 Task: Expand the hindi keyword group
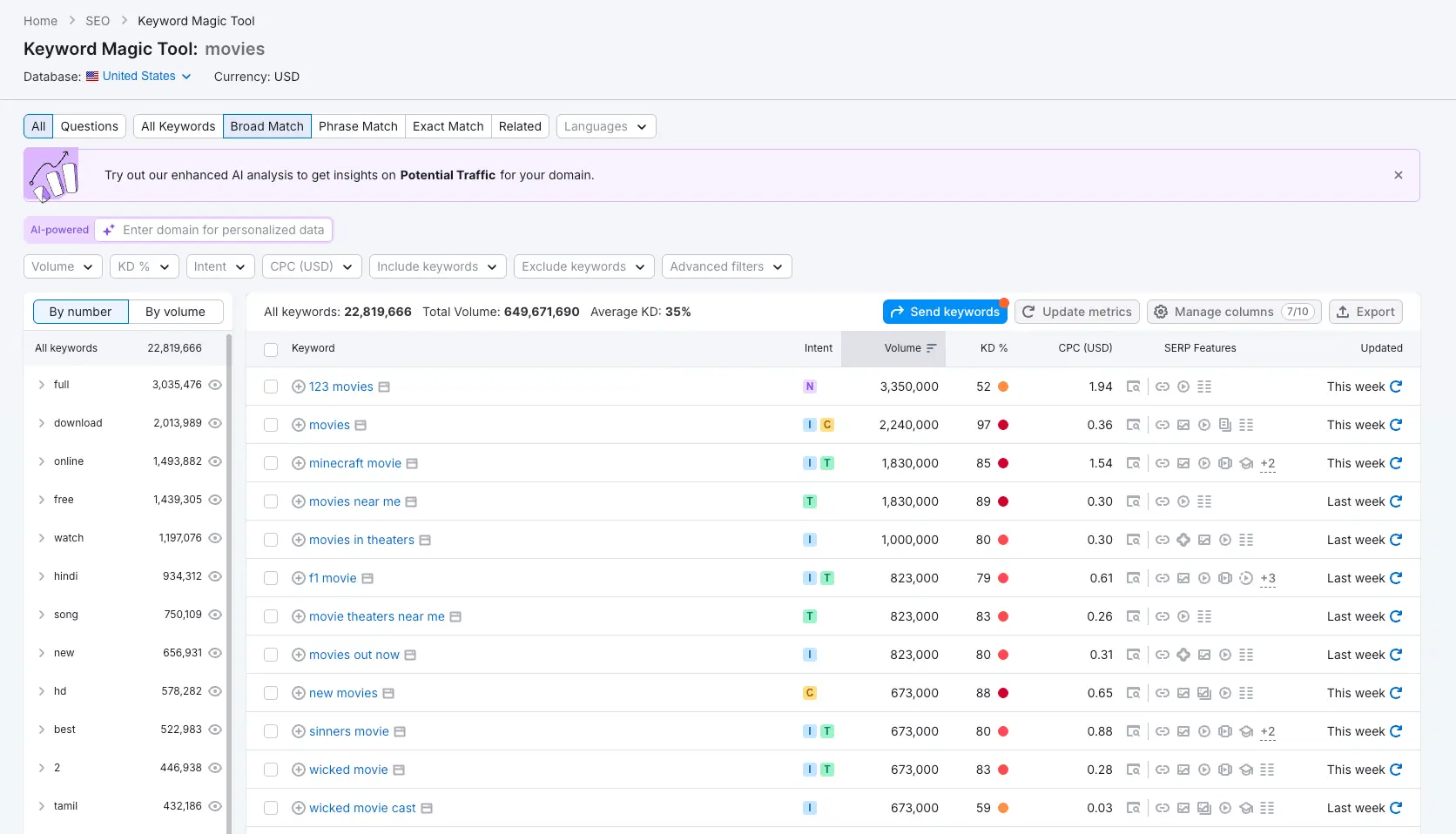(41, 576)
